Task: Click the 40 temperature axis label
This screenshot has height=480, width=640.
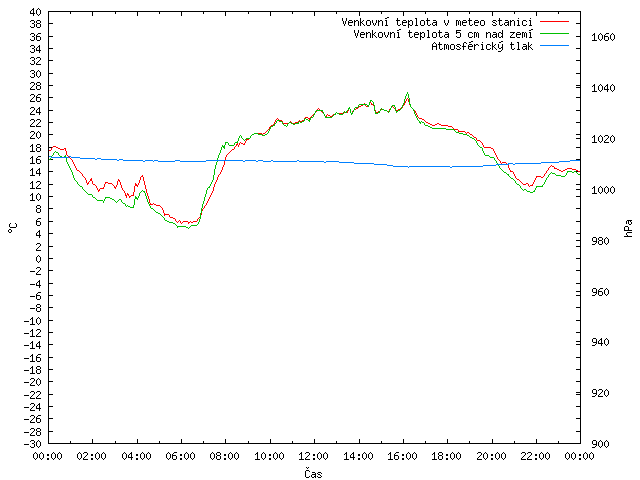Action: [x=36, y=12]
